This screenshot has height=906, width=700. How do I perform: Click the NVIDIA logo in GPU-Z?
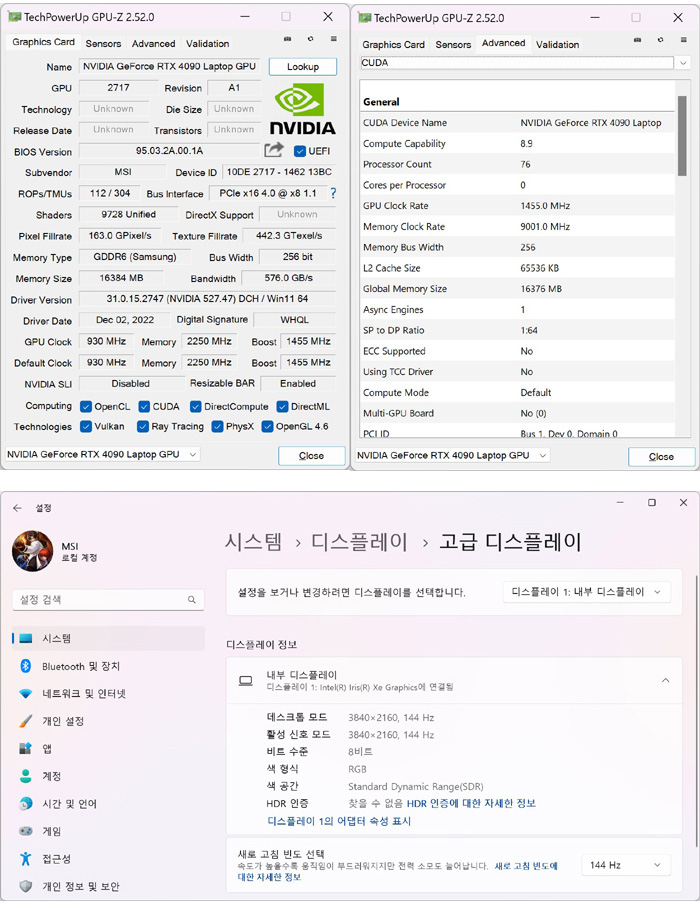tap(302, 109)
